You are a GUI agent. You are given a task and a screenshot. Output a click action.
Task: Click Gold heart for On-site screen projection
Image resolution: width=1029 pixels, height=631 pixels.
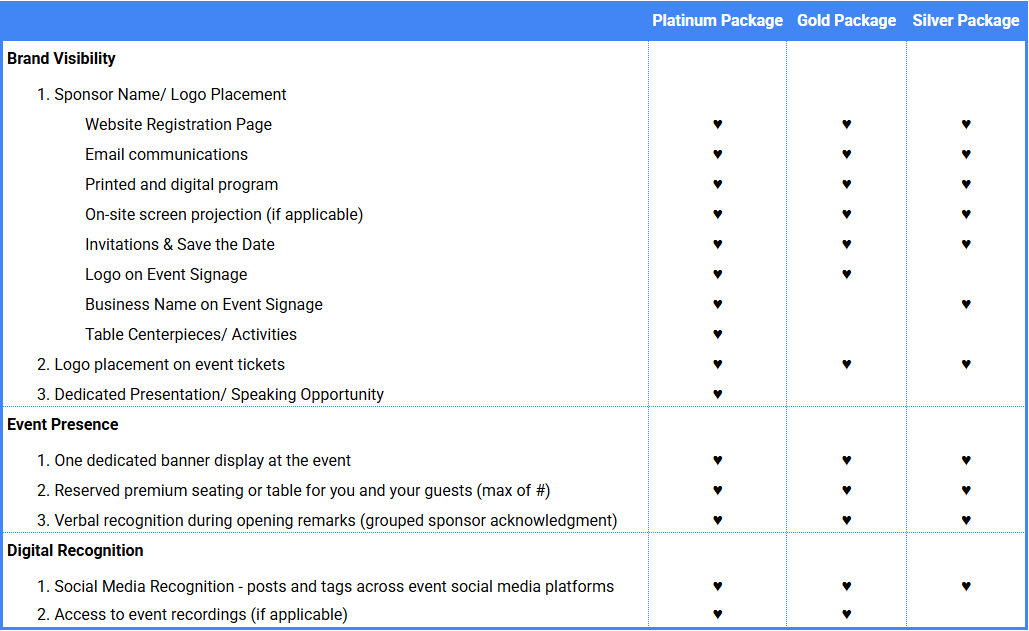[x=847, y=214]
